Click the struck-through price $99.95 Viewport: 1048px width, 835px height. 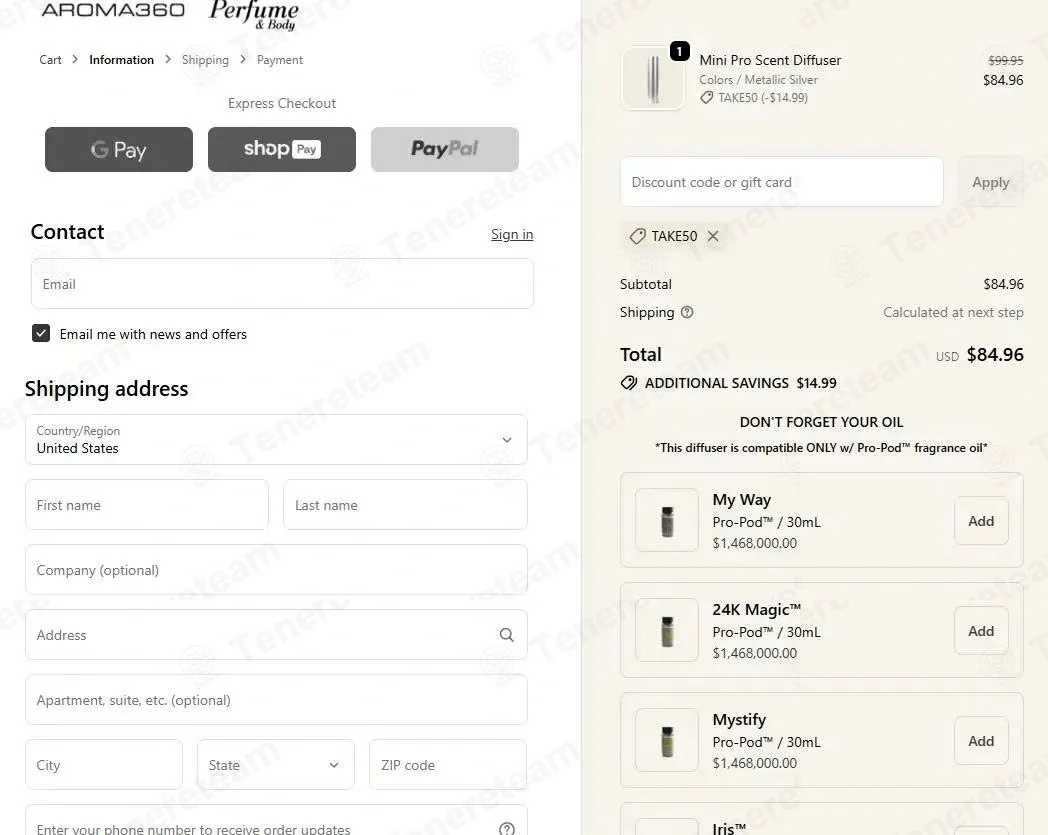coord(1006,60)
